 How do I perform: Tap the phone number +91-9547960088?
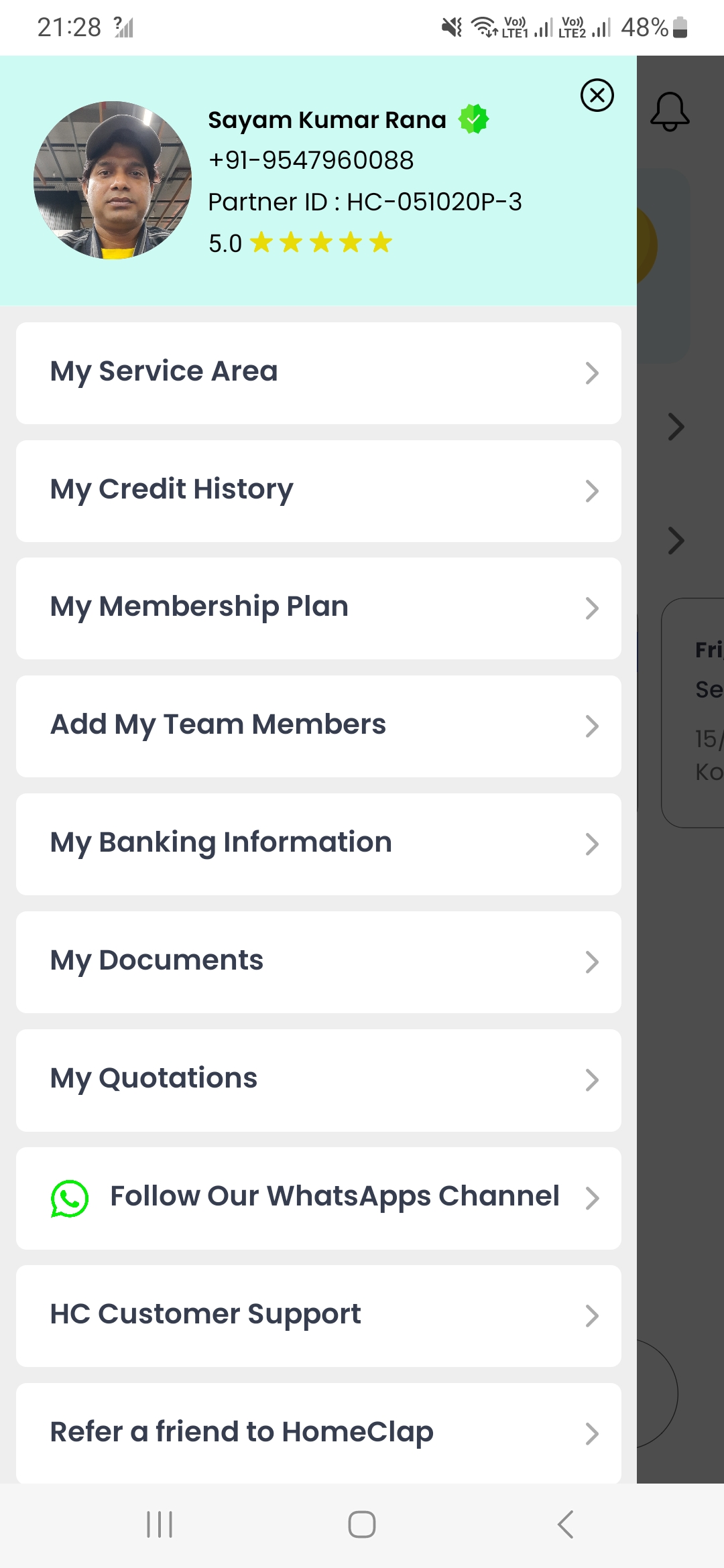311,161
